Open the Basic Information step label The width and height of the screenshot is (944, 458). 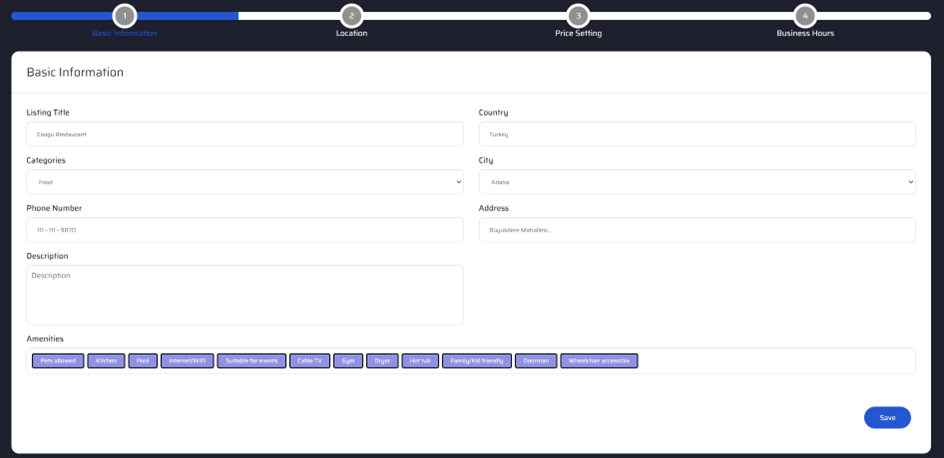point(125,33)
